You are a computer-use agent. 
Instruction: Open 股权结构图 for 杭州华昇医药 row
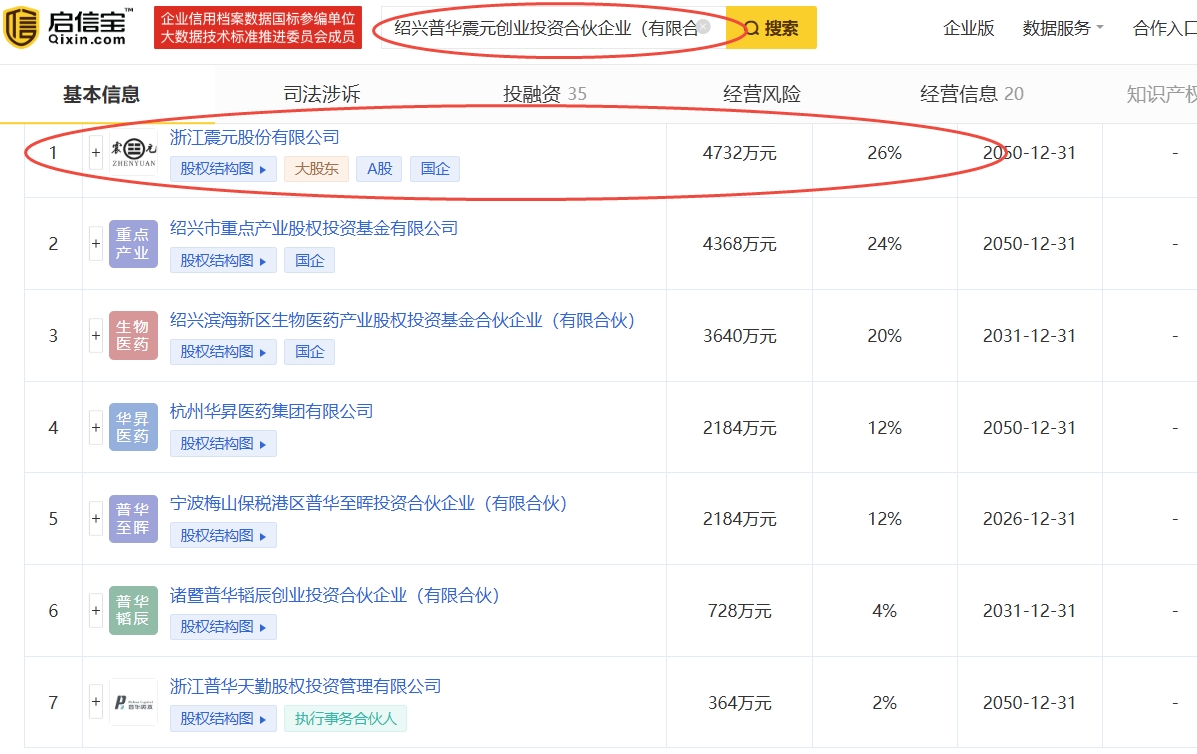[223, 443]
